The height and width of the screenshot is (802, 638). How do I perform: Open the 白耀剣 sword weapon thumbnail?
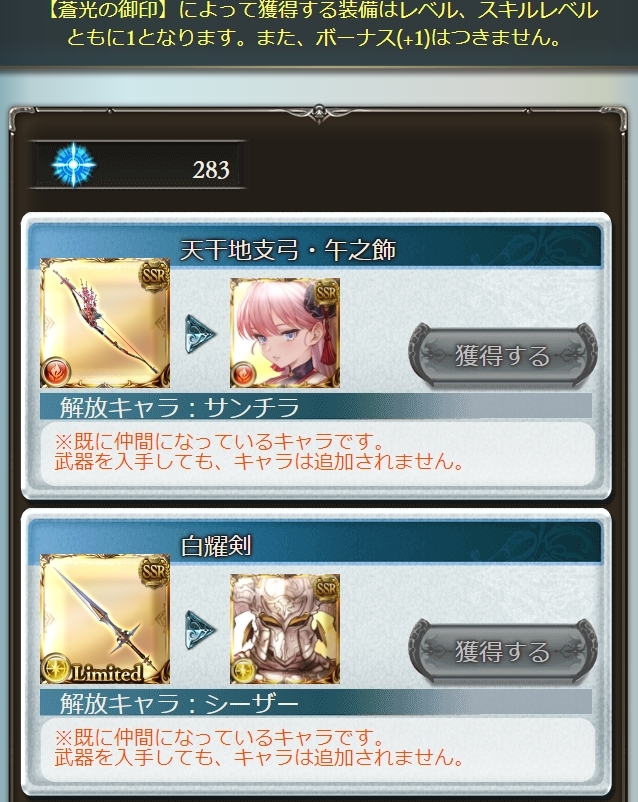pyautogui.click(x=105, y=619)
